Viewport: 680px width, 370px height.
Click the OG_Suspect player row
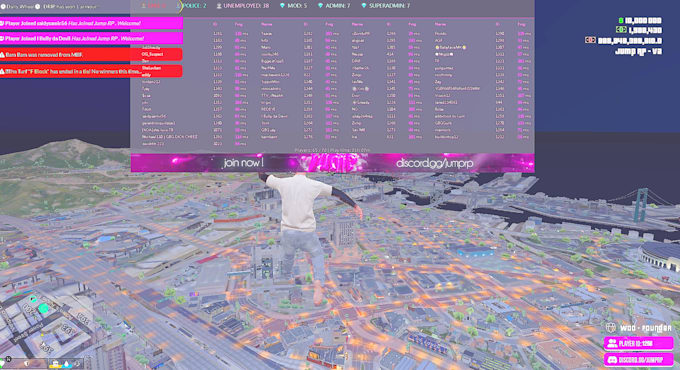pos(153,54)
